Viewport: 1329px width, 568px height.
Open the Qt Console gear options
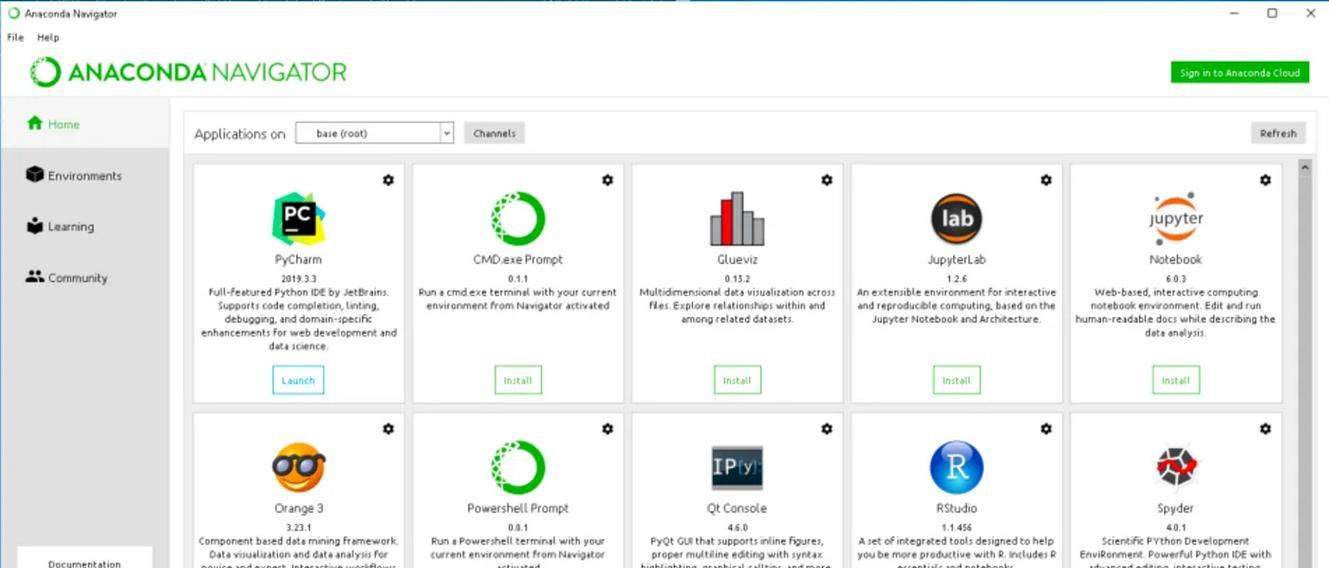(x=826, y=429)
